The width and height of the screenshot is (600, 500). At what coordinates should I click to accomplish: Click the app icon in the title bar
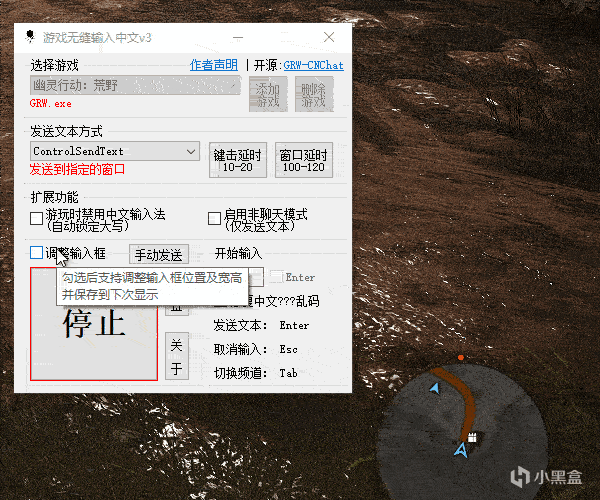(x=30, y=37)
